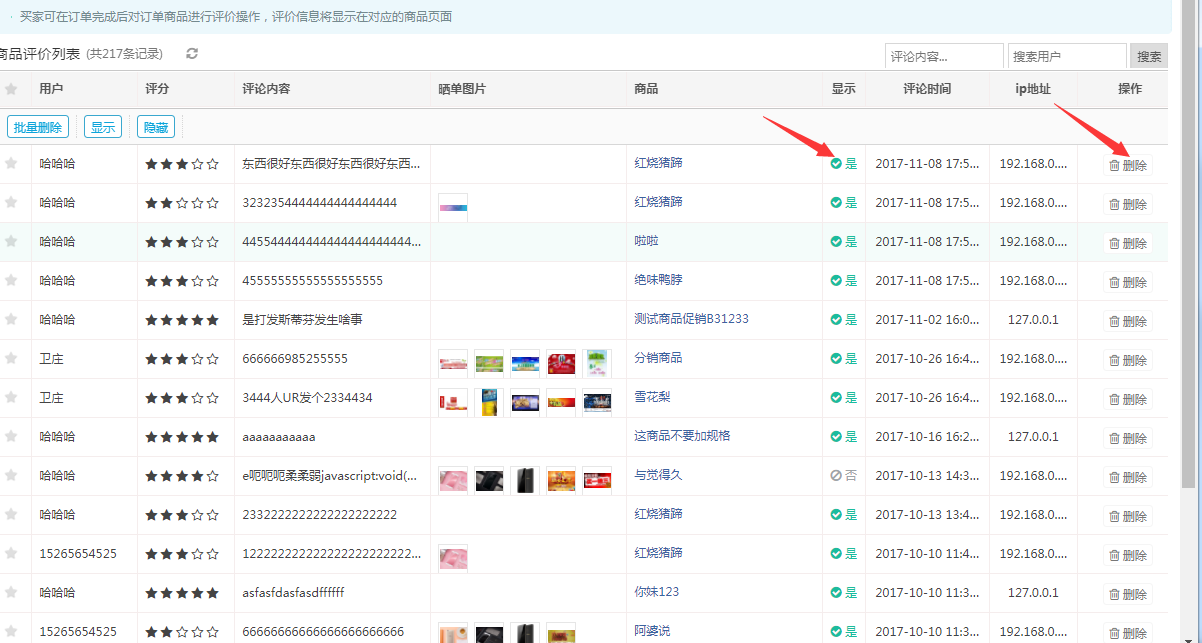Delete the review for 测试商品促销B31233
The height and width of the screenshot is (643, 1202).
click(1127, 321)
